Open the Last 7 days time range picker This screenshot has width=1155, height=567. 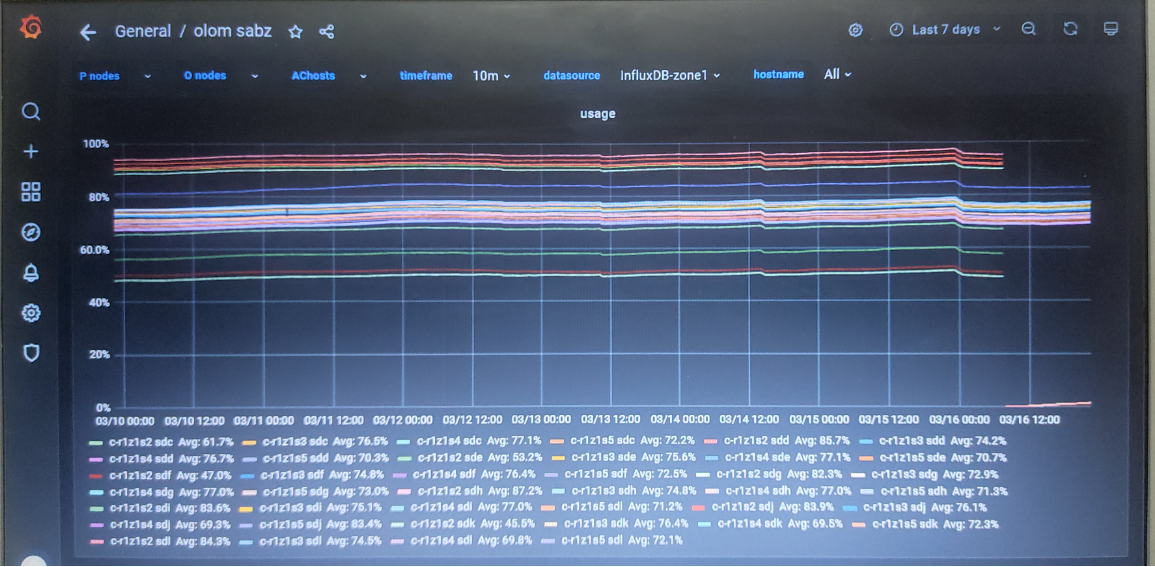[x=945, y=29]
